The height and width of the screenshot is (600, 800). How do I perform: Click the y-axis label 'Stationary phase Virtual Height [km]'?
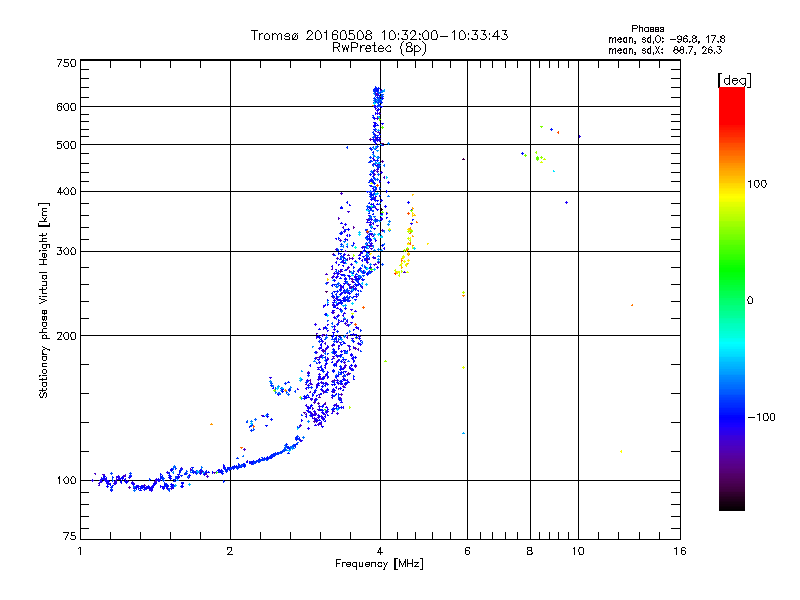point(44,300)
